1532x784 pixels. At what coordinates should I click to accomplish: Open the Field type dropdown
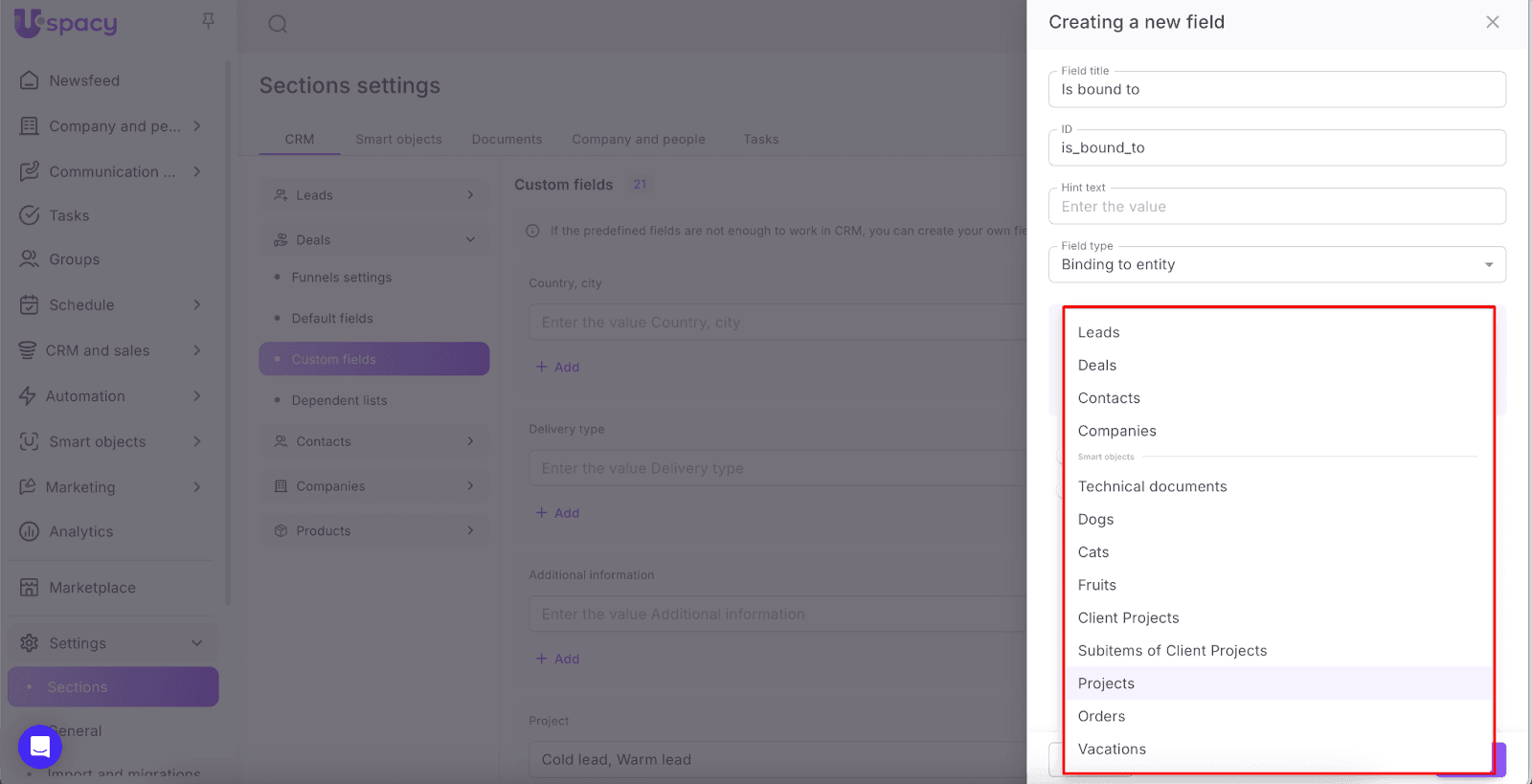click(1276, 265)
